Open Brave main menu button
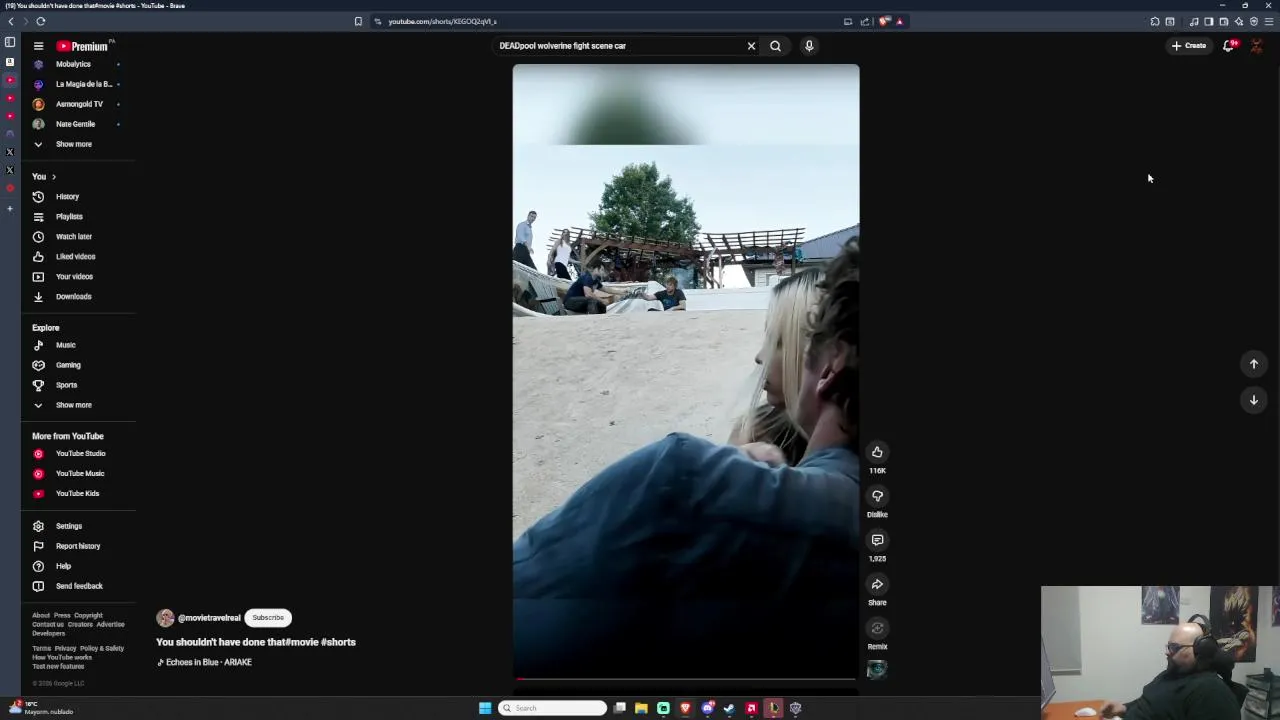The height and width of the screenshot is (720, 1280). tap(1269, 21)
